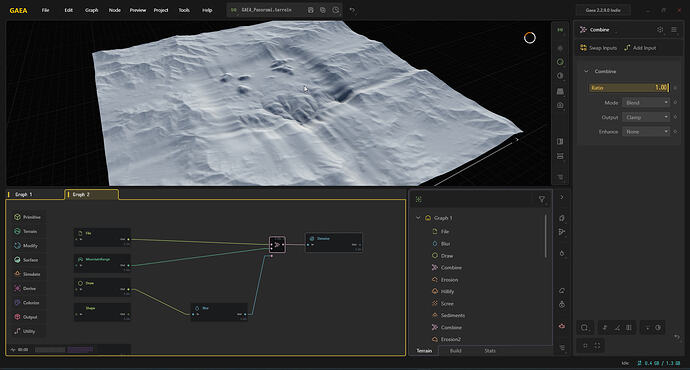Select the Draw node in graph

pyautogui.click(x=102, y=287)
